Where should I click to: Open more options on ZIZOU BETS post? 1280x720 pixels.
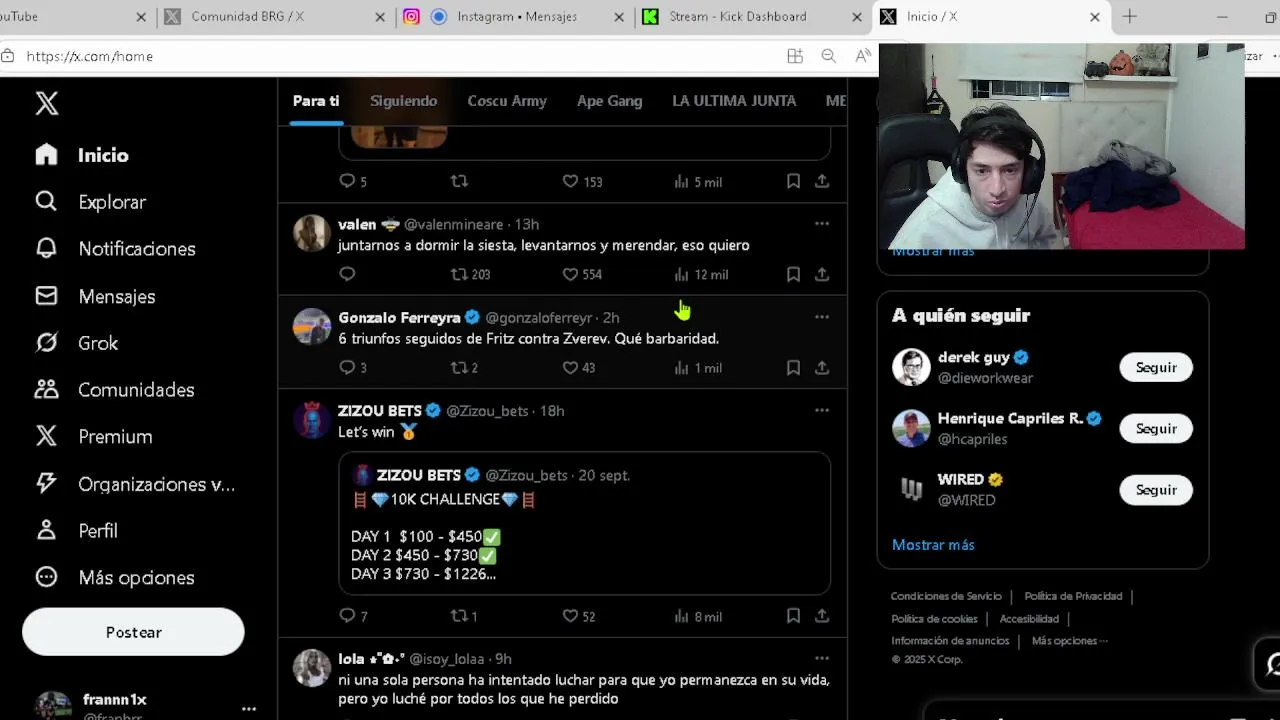click(822, 410)
